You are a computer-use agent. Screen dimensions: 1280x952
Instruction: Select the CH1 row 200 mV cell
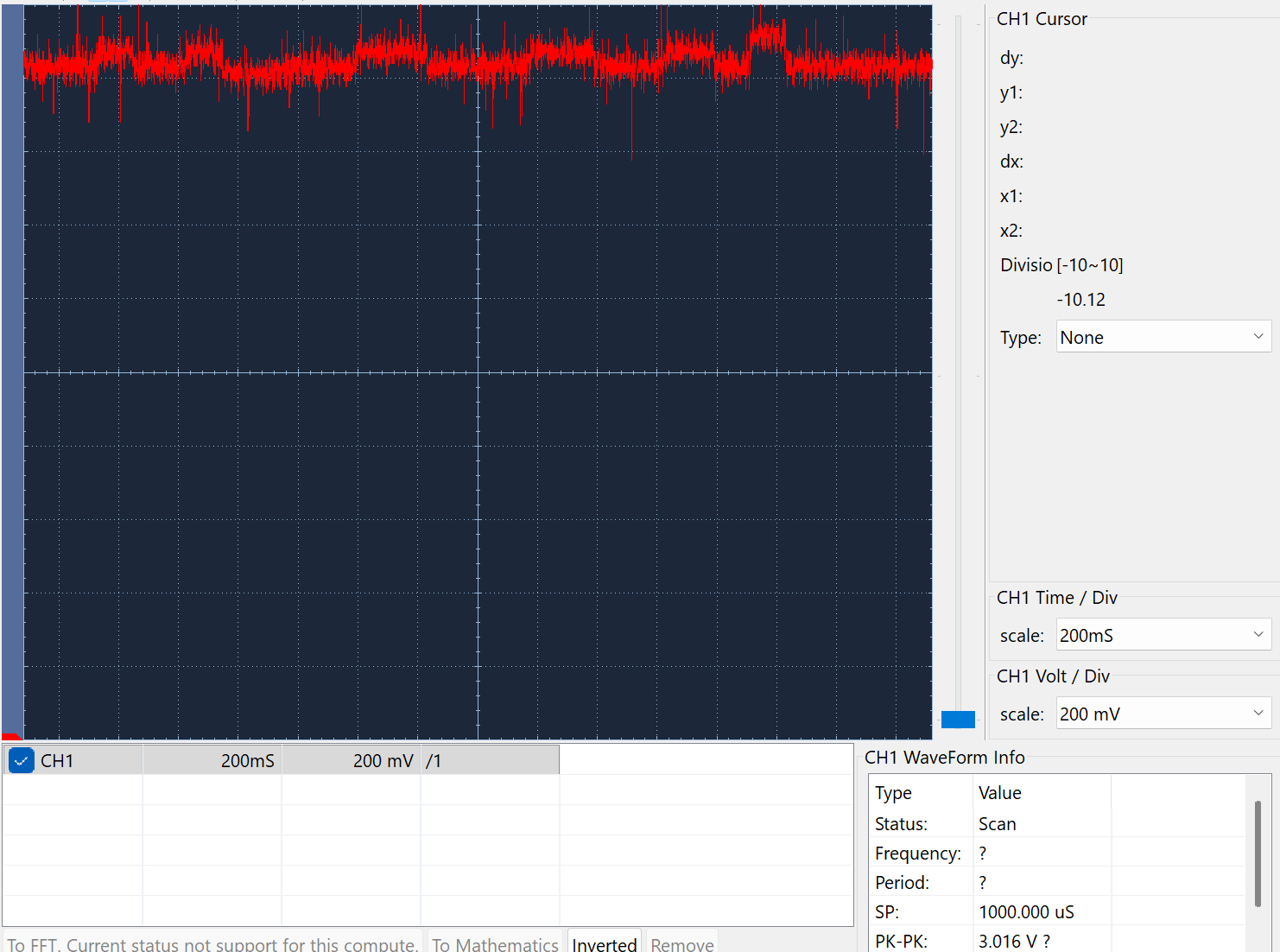click(x=351, y=760)
